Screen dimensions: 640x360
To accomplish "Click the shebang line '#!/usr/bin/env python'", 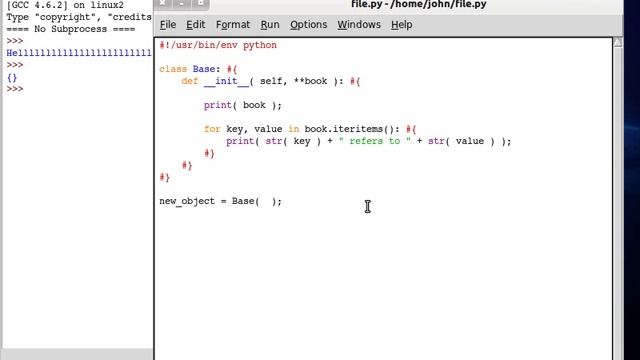I will [218, 45].
